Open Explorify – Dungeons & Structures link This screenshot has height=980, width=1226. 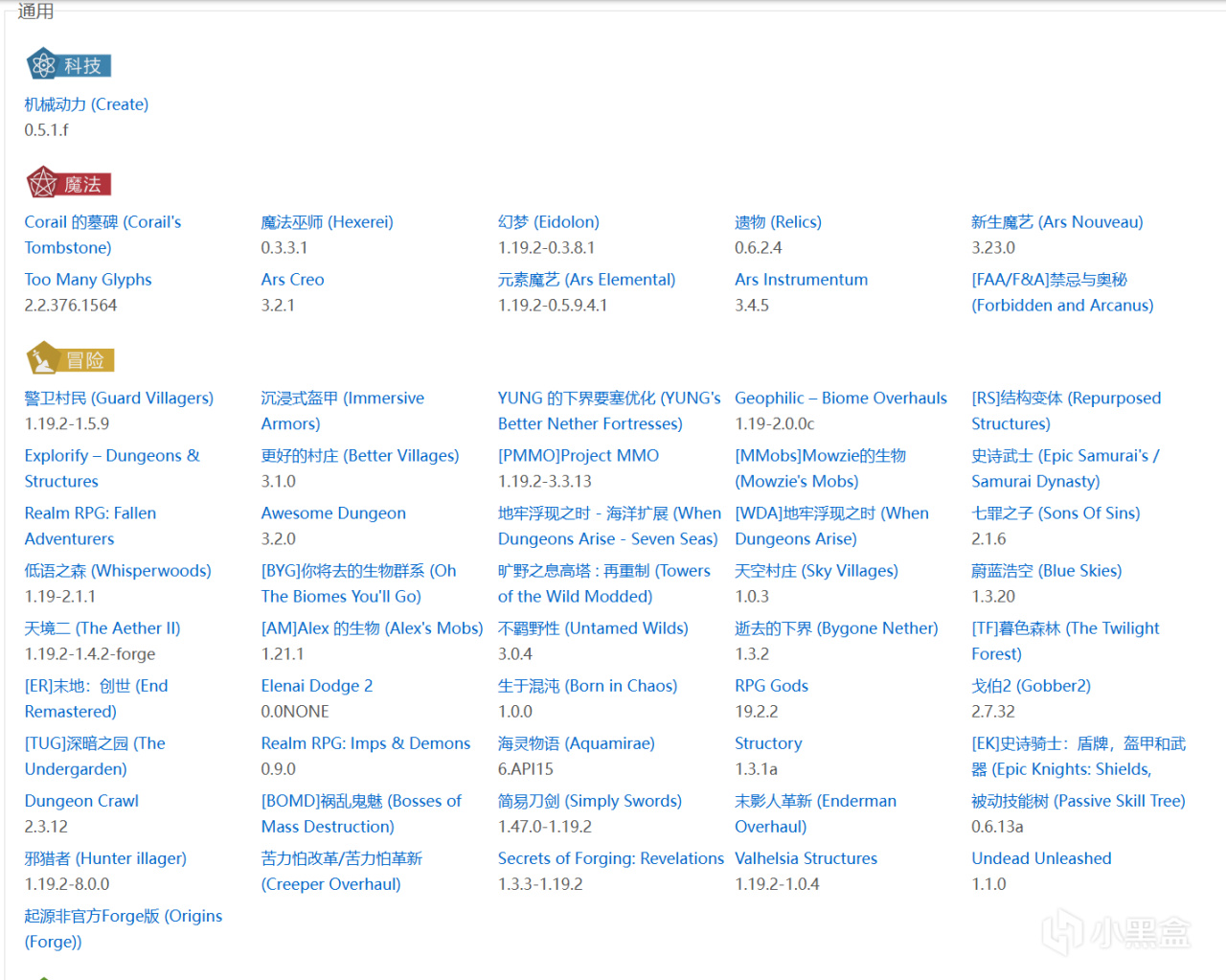112,468
